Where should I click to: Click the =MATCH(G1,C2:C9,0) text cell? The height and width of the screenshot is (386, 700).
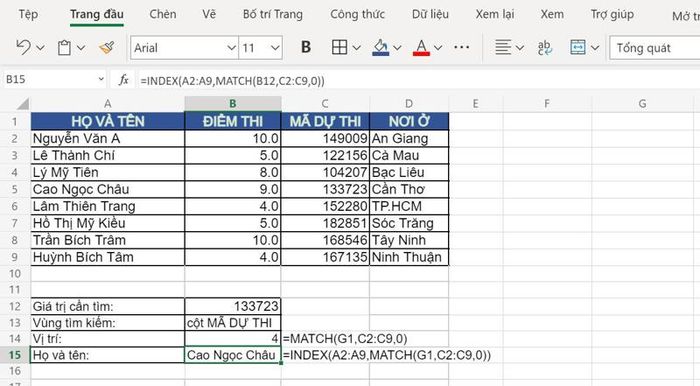345,339
